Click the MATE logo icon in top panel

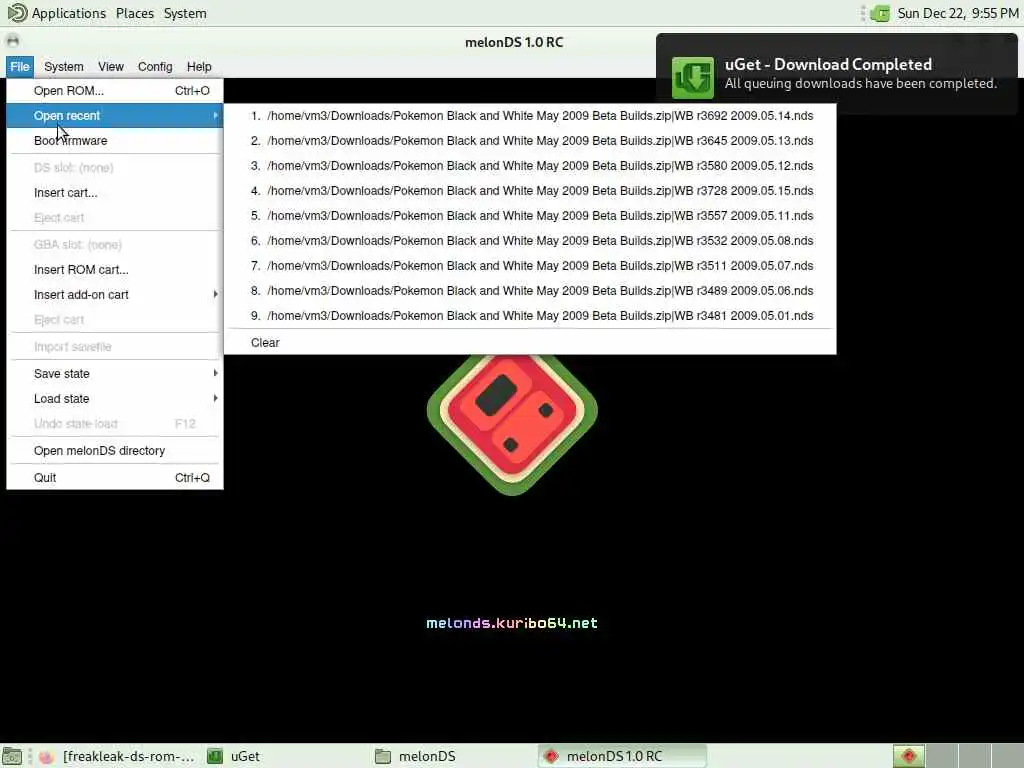pyautogui.click(x=16, y=13)
